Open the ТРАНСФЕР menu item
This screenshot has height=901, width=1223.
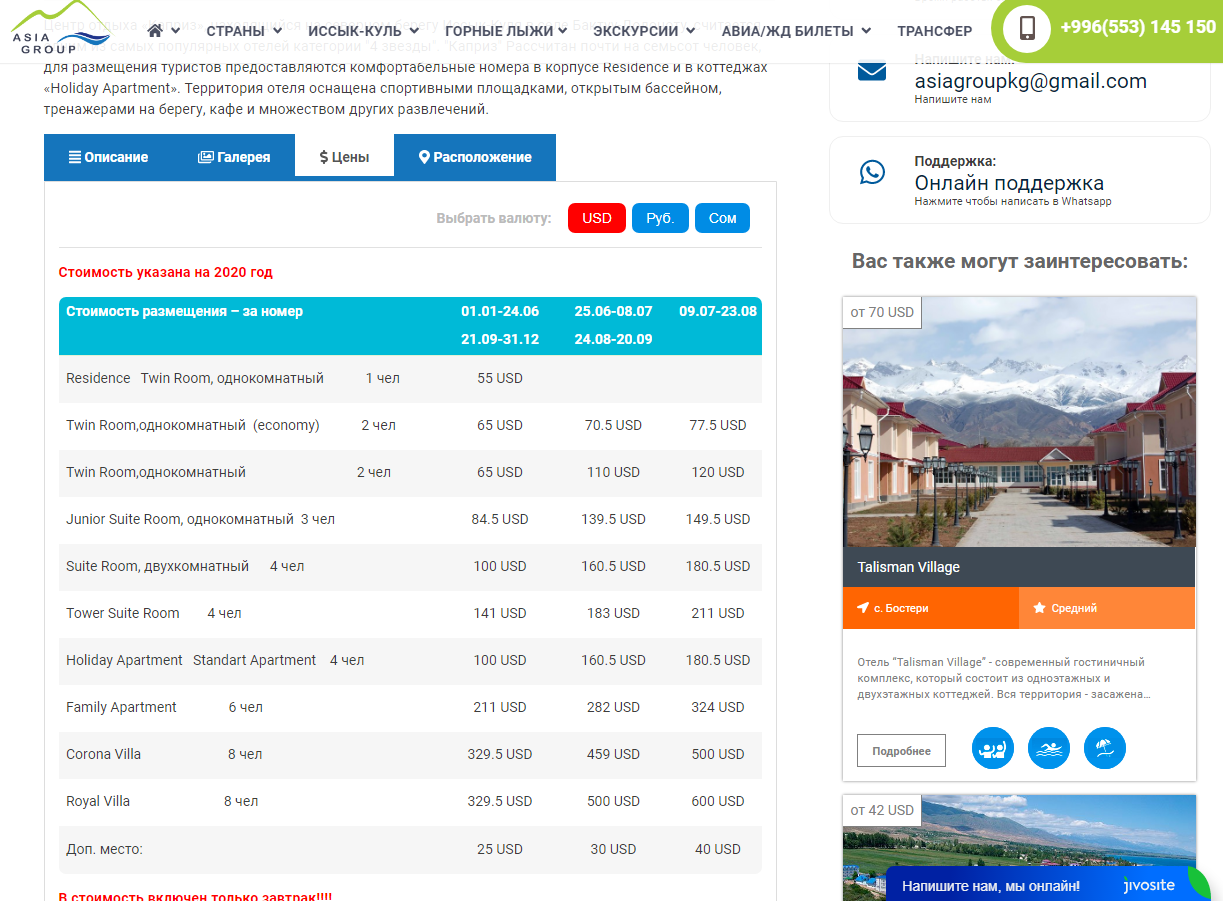(x=934, y=31)
